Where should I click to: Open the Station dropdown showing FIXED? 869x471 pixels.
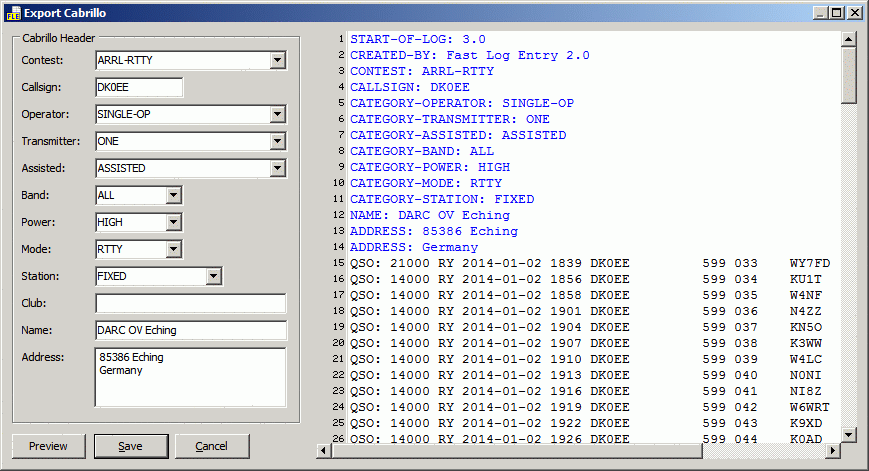(x=213, y=277)
